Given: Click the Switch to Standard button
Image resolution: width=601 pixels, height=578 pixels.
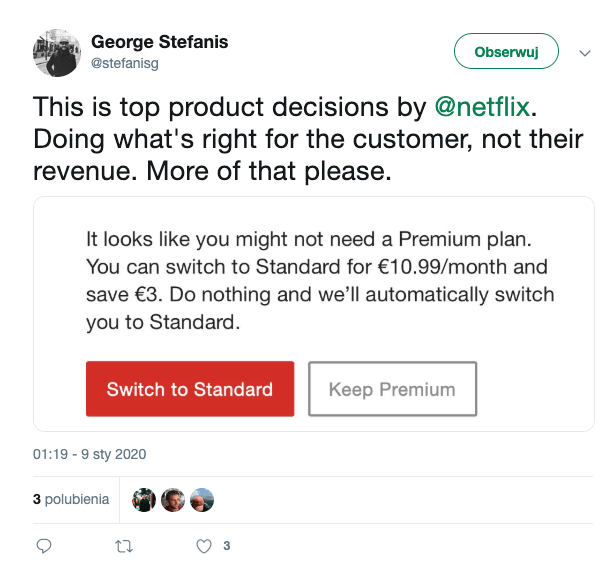Looking at the screenshot, I should click(x=190, y=389).
